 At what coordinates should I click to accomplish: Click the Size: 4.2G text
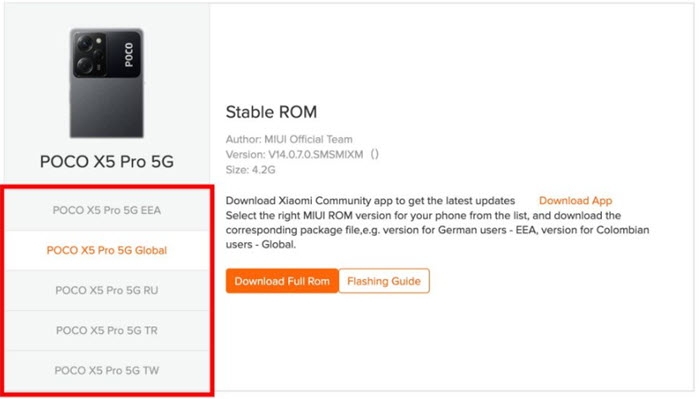click(x=250, y=170)
